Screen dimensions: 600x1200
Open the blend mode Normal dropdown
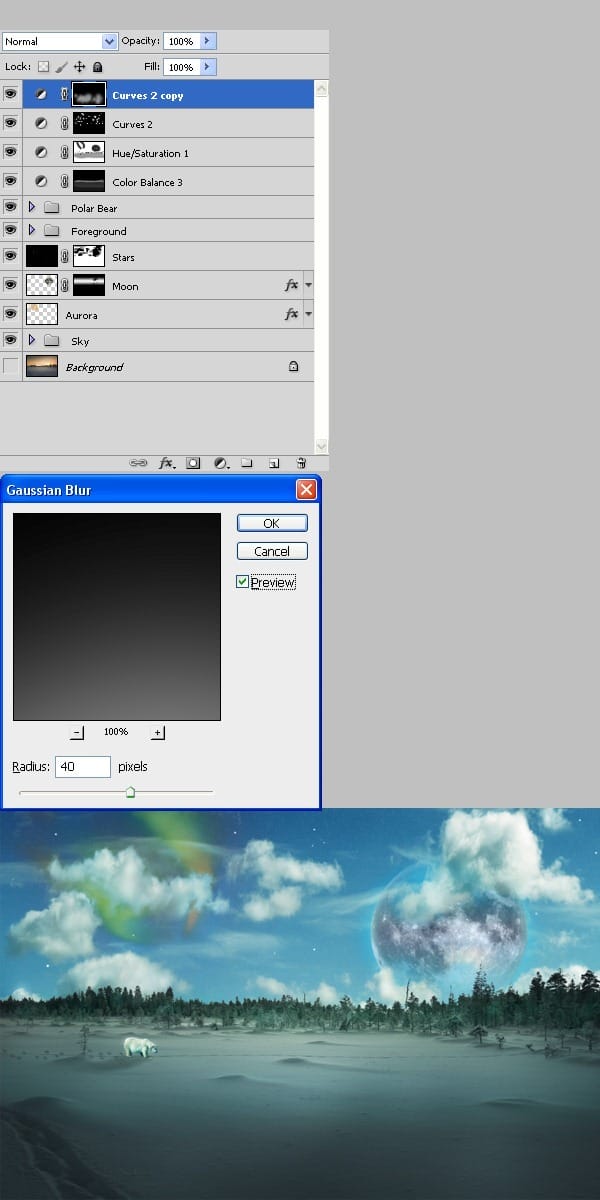click(60, 41)
